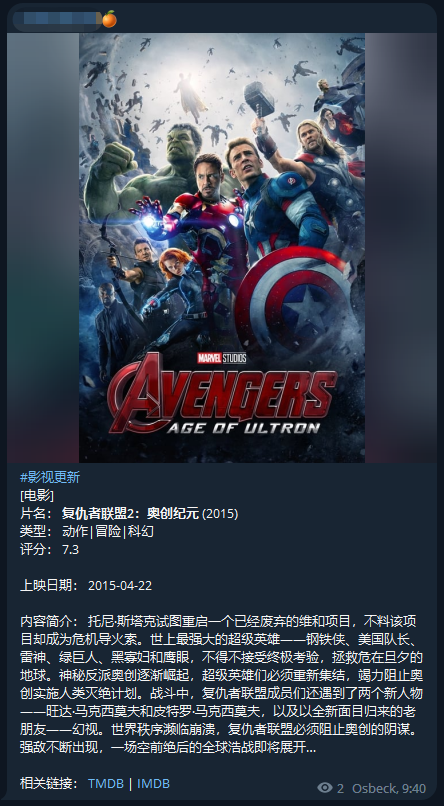444x806 pixels.
Task: Click the [电影] category label
Action: point(36,496)
